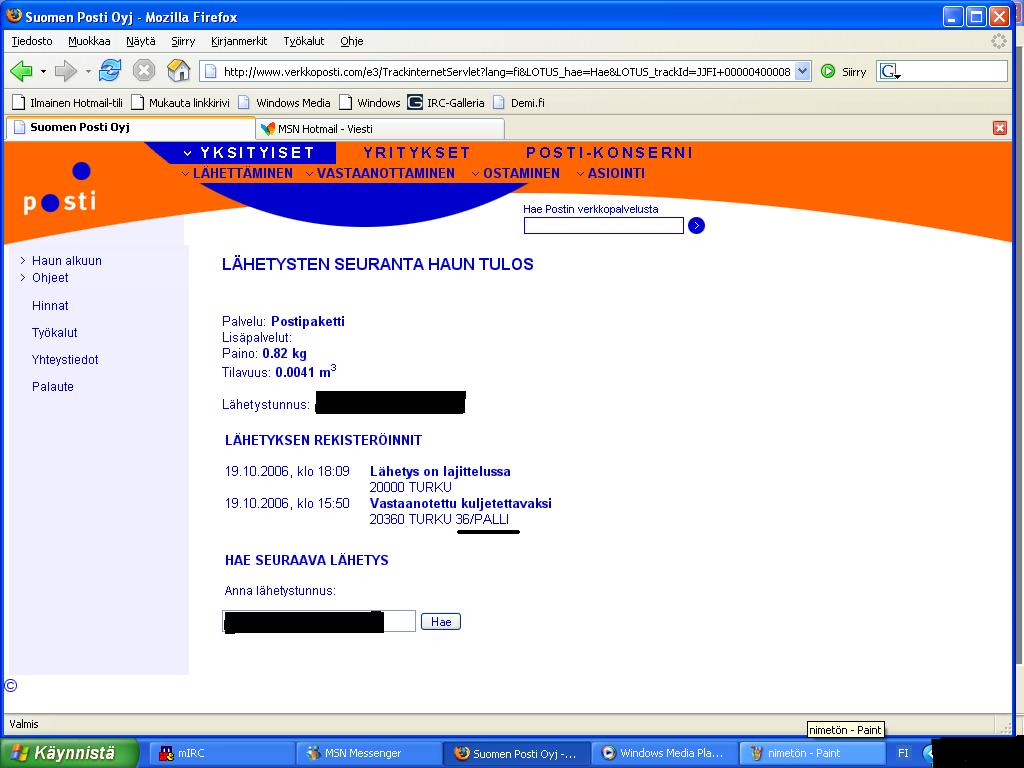Select the YRITYKSET top section
Screen dimensions: 1024x768
[417, 153]
